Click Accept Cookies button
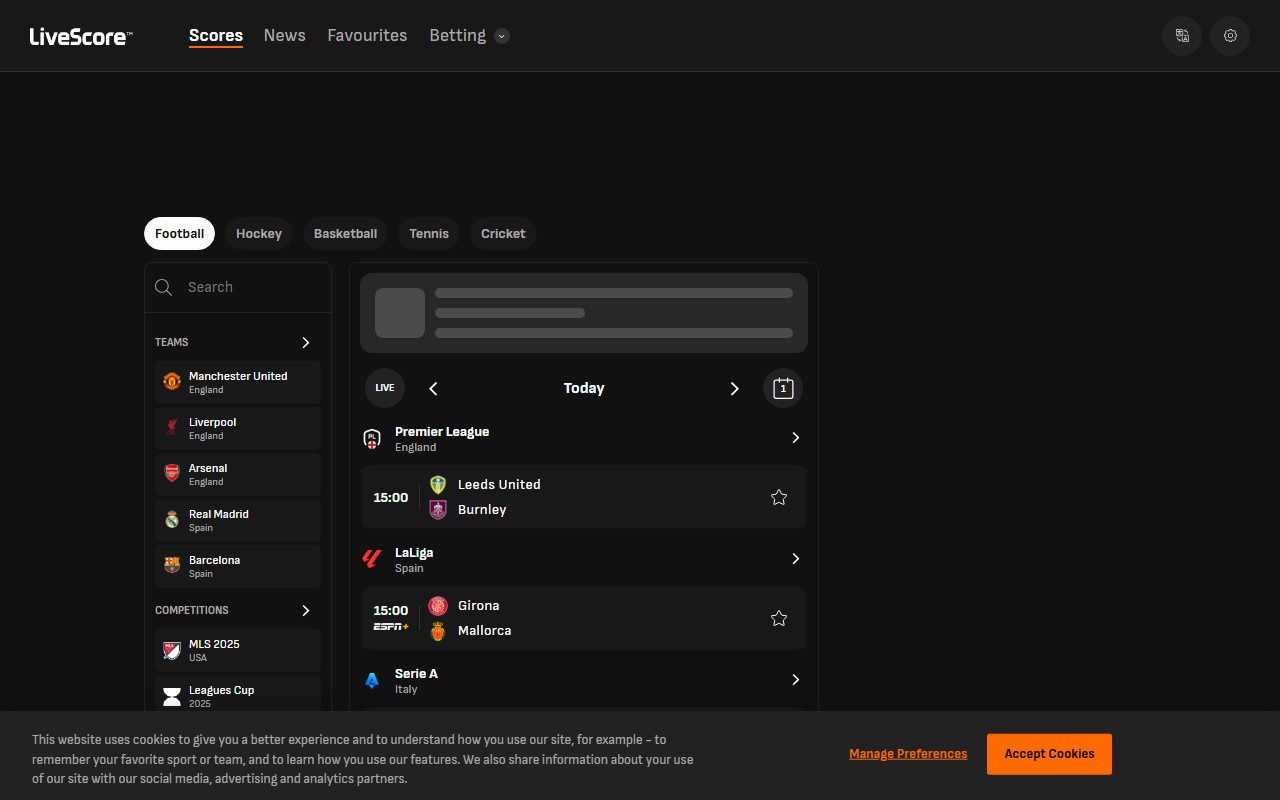The image size is (1280, 800). coord(1049,754)
